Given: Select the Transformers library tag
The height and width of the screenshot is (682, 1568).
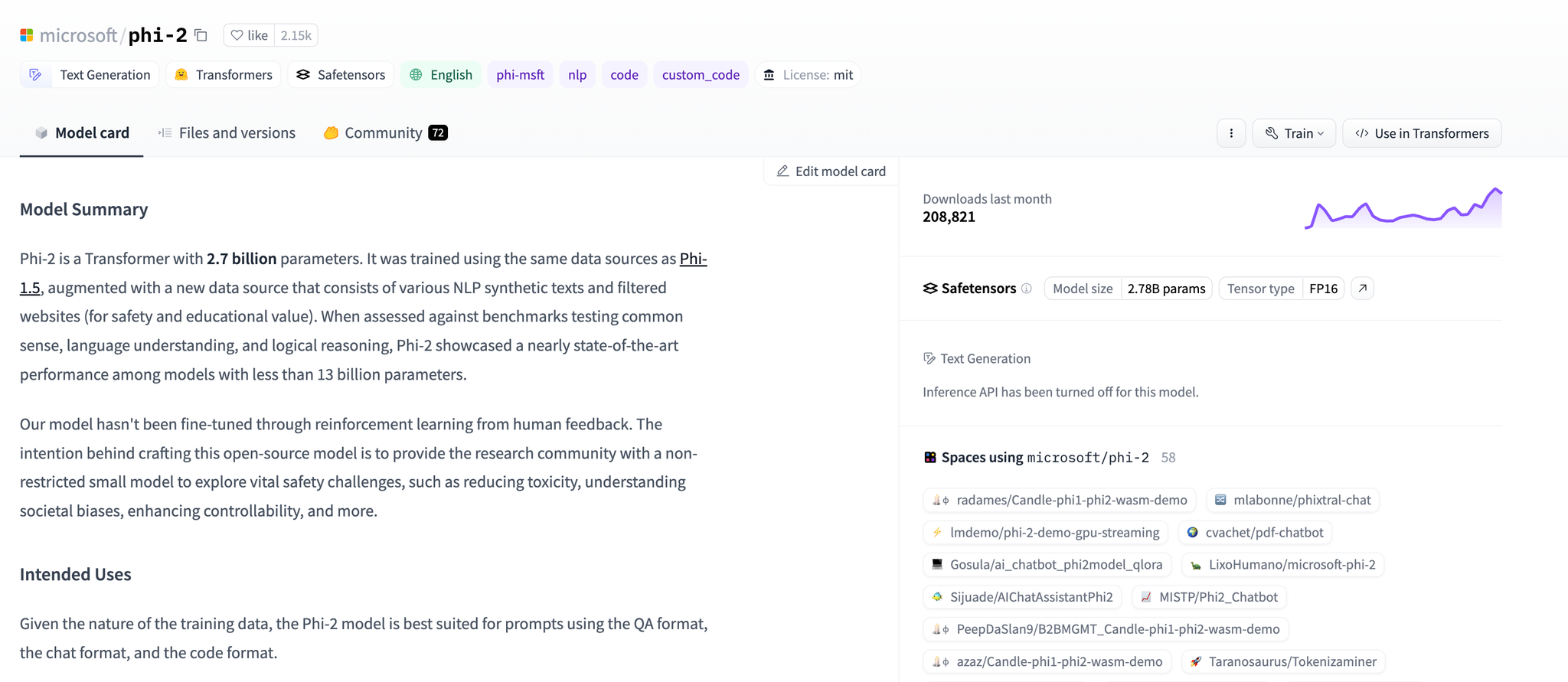Looking at the screenshot, I should (x=224, y=75).
